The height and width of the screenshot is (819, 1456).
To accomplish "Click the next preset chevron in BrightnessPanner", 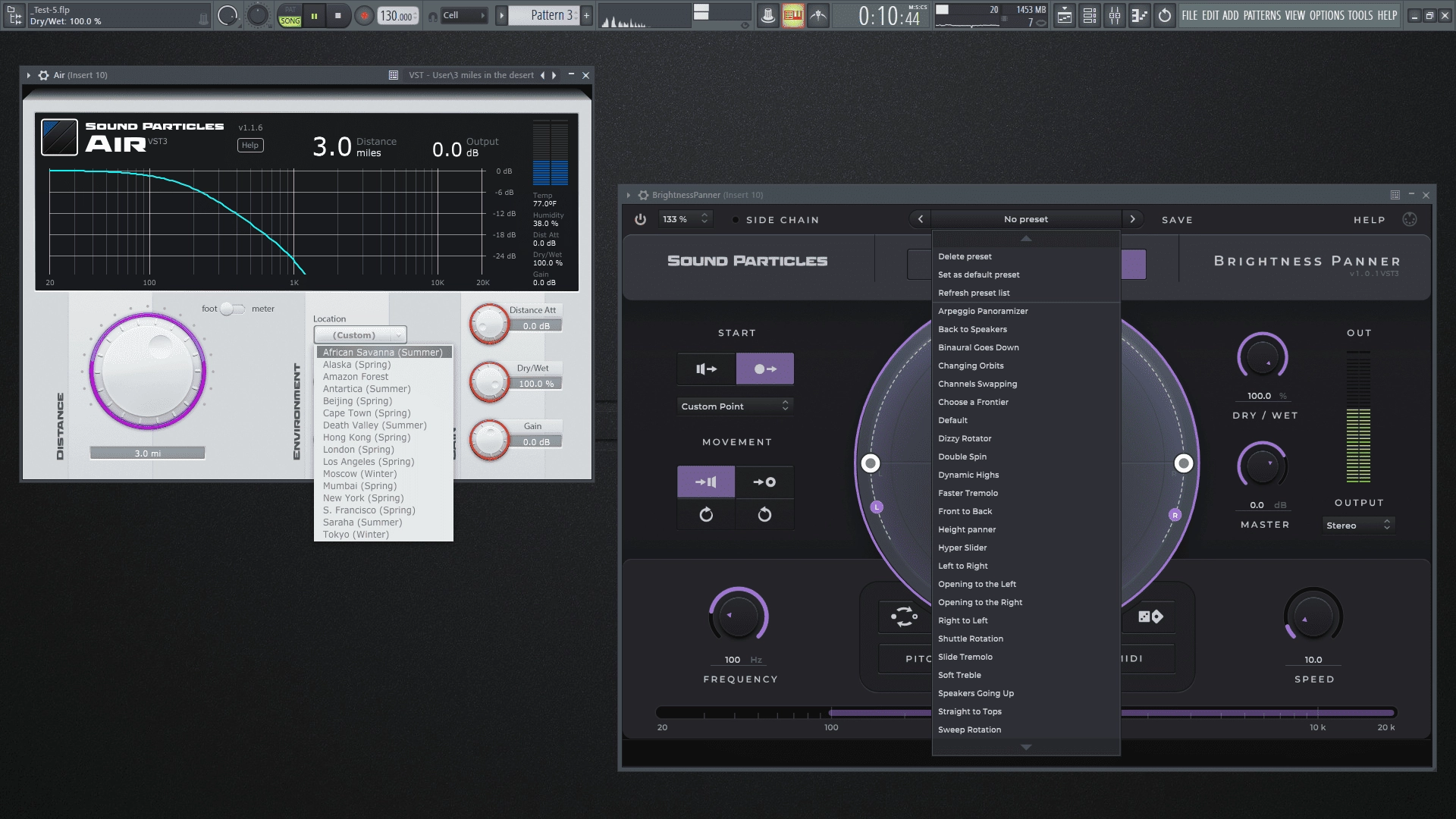I will coord(1133,219).
